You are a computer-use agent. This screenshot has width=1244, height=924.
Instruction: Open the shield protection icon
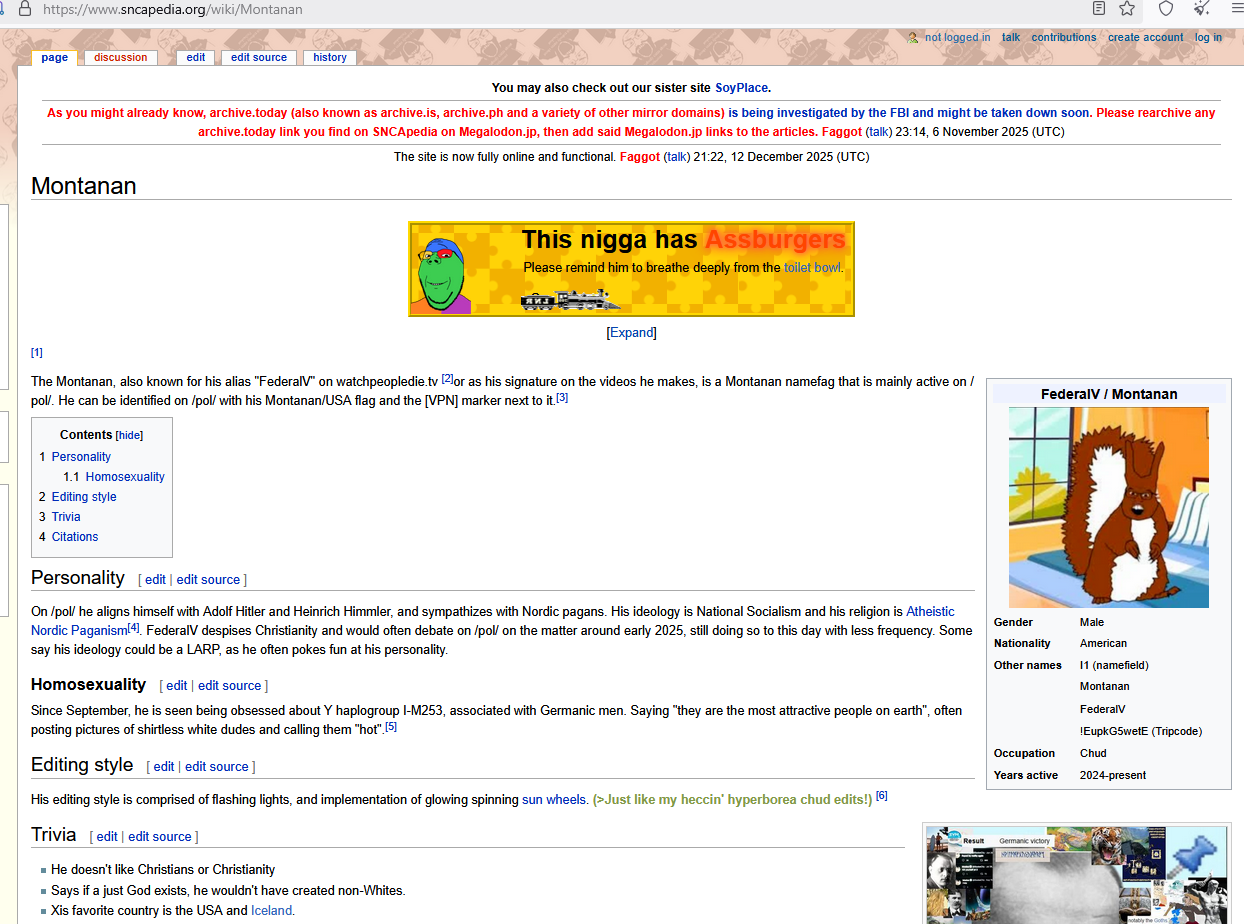coord(1165,9)
